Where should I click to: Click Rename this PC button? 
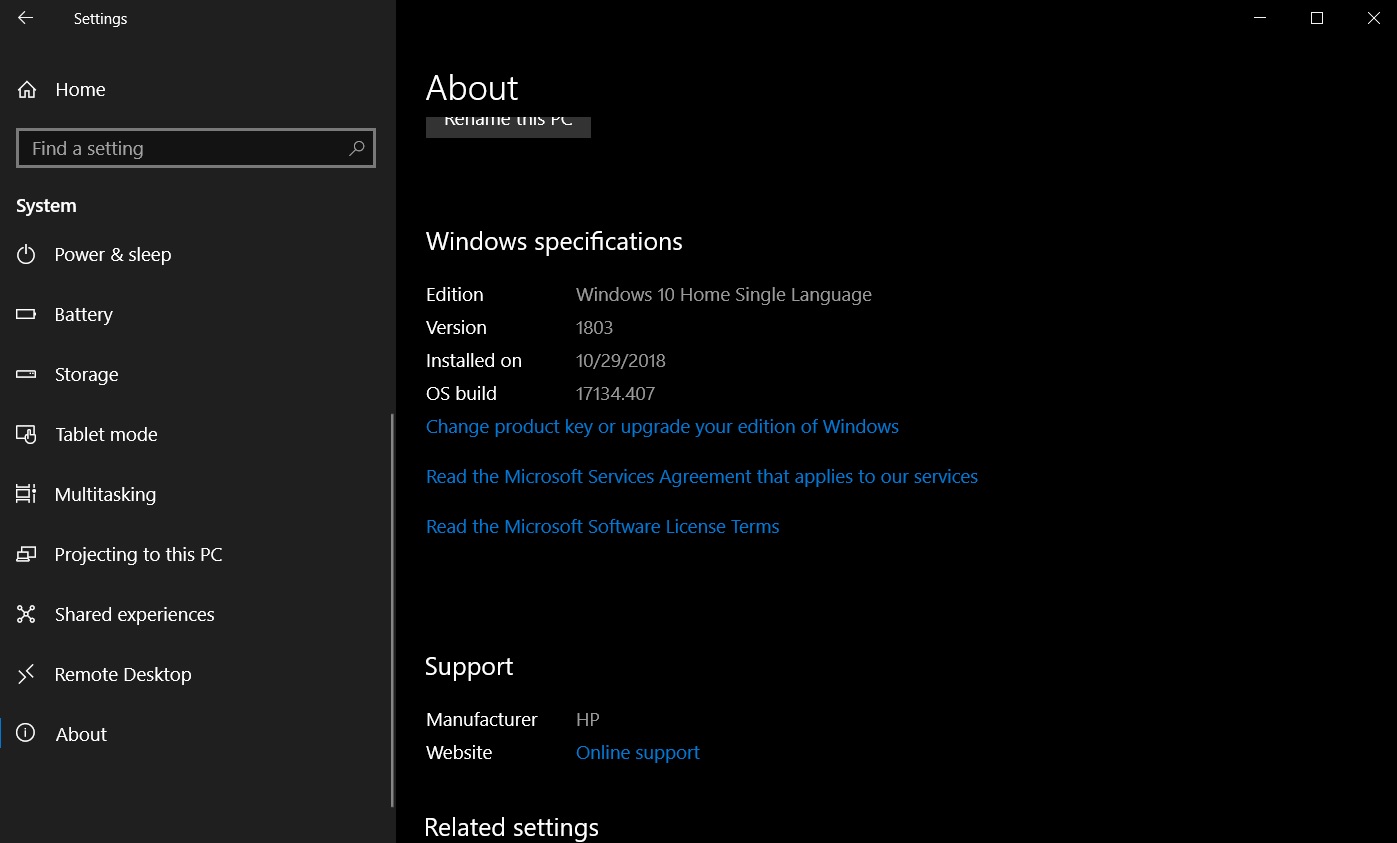click(x=508, y=126)
